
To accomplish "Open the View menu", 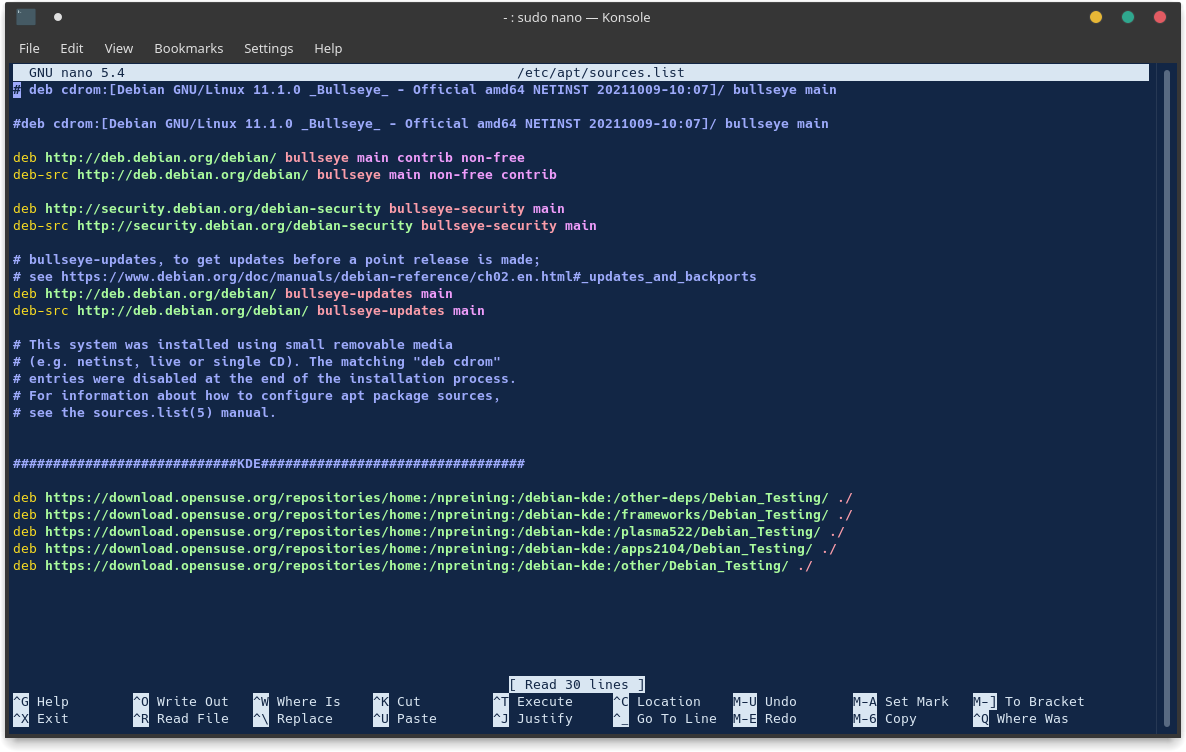I will coord(119,48).
